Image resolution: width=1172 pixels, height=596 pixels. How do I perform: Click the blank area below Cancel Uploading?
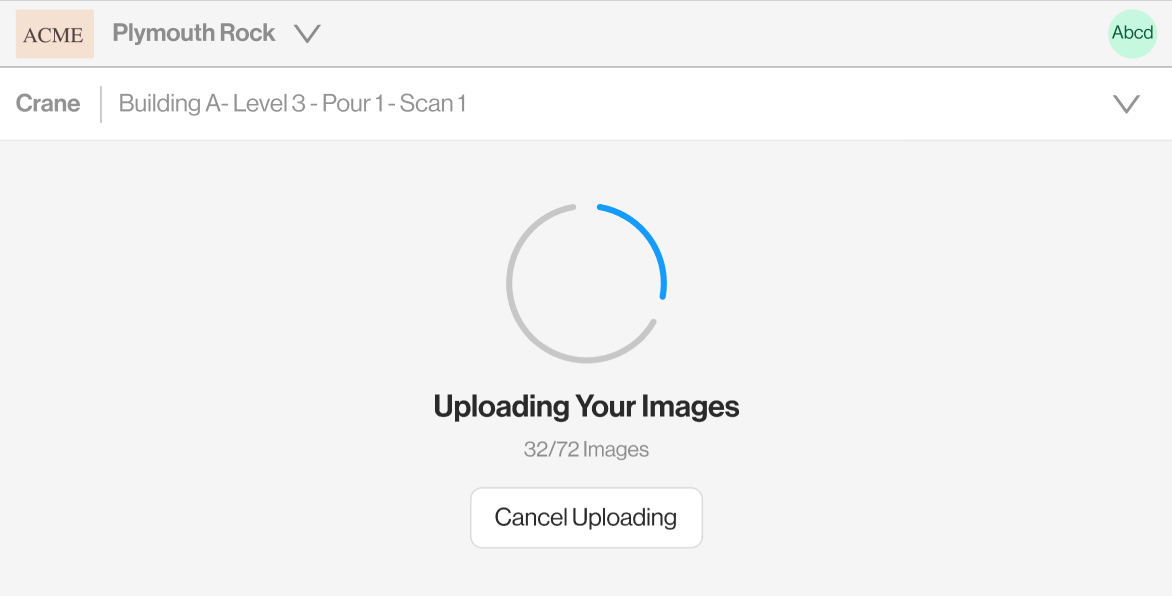point(586,572)
